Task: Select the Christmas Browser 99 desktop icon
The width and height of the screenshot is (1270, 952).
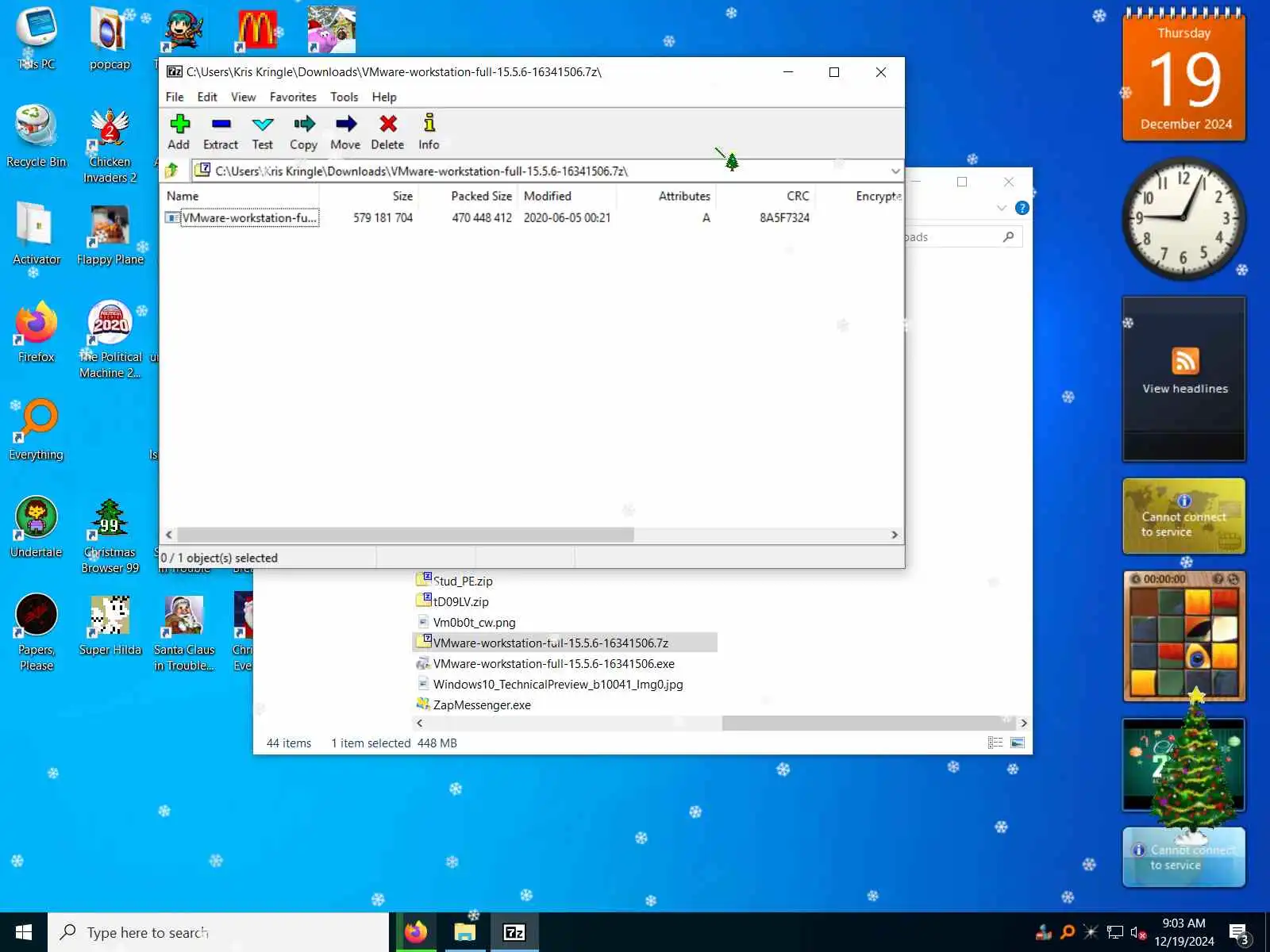Action: click(x=110, y=535)
